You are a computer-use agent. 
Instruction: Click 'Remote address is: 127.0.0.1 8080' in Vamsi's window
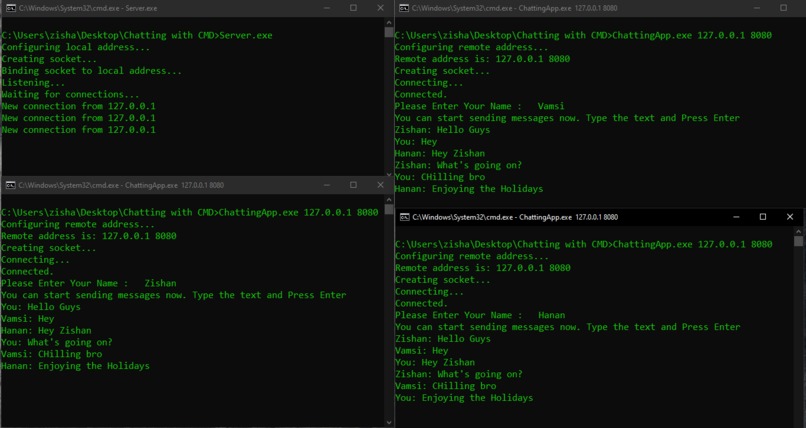[482, 59]
